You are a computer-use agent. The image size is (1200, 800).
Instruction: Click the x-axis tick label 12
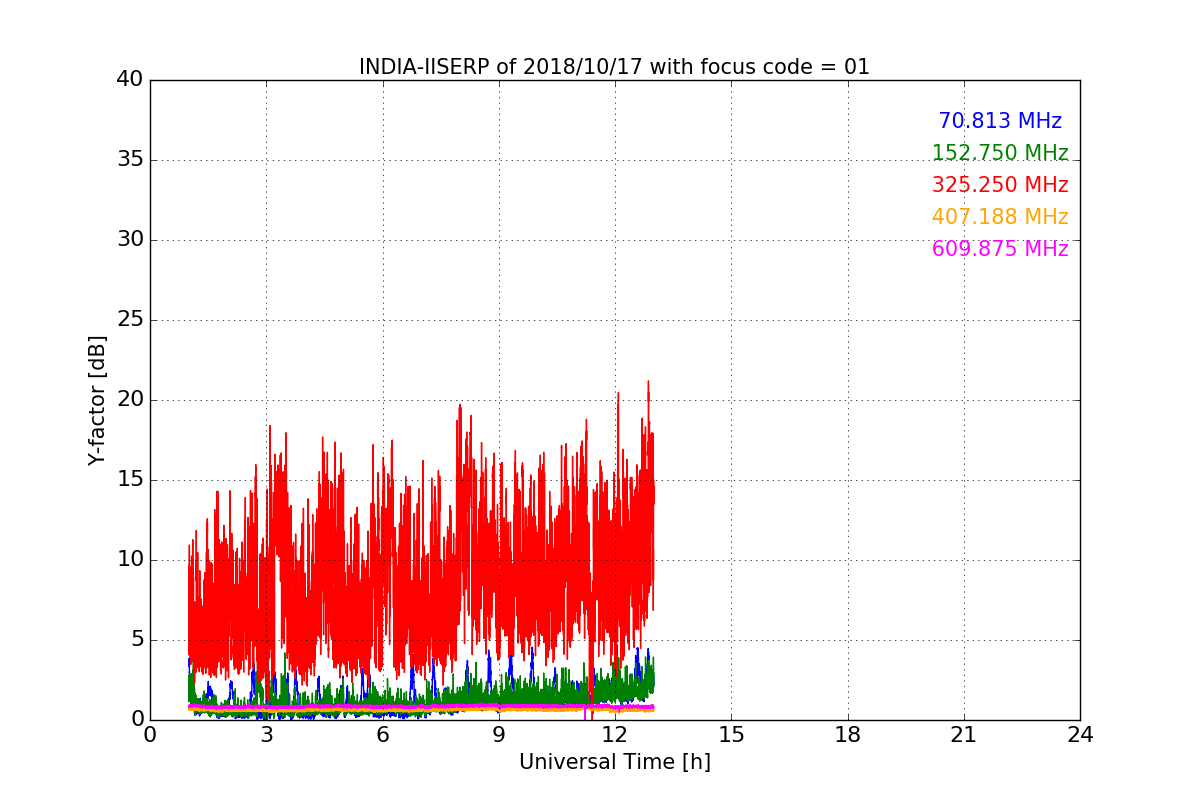[x=615, y=734]
